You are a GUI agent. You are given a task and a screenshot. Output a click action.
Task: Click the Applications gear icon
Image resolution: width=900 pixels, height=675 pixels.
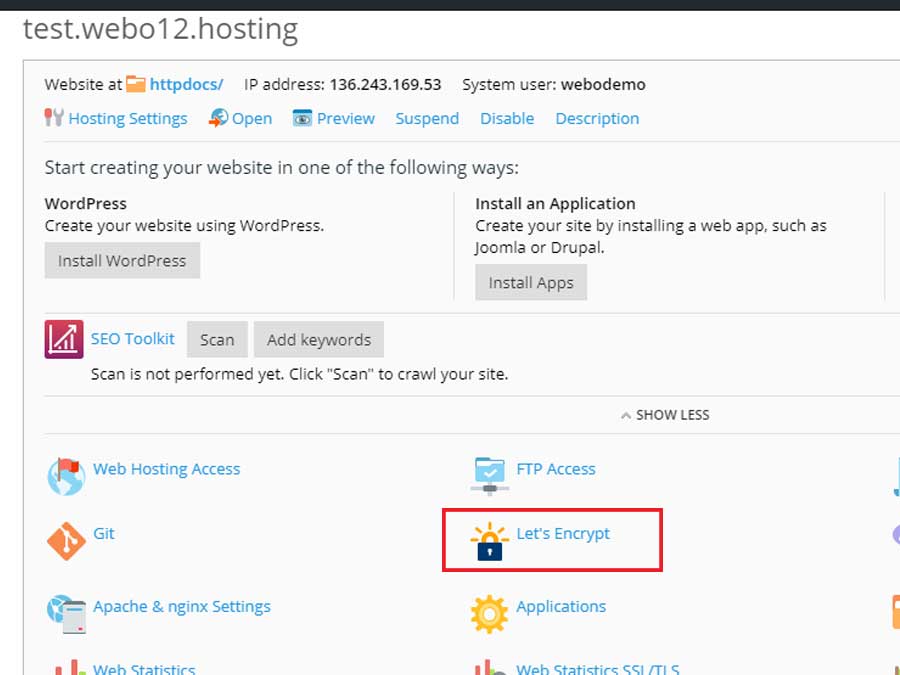(x=489, y=613)
